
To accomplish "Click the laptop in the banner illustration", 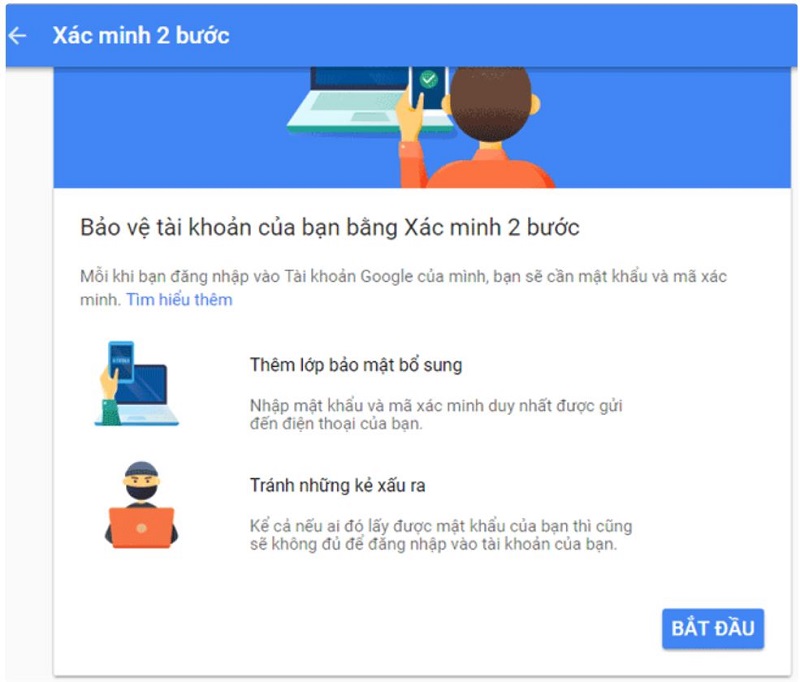I will coord(357,100).
